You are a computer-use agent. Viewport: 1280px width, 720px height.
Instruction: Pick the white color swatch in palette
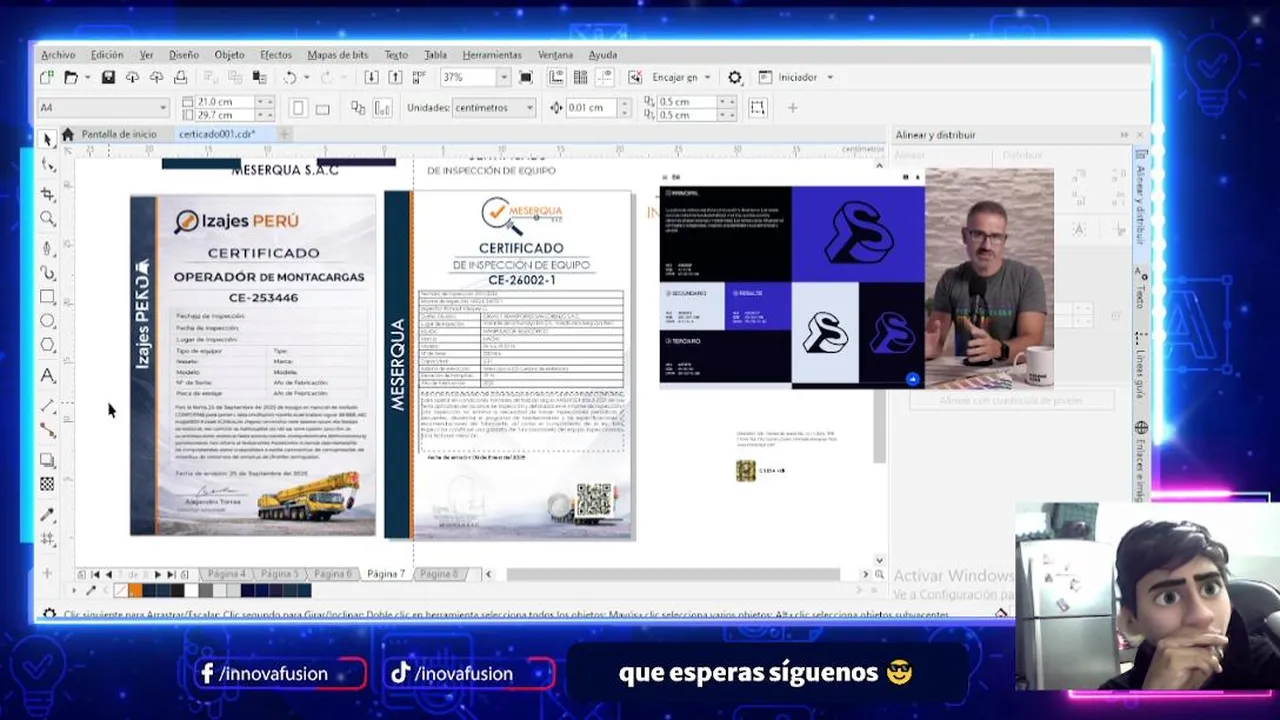(x=191, y=591)
